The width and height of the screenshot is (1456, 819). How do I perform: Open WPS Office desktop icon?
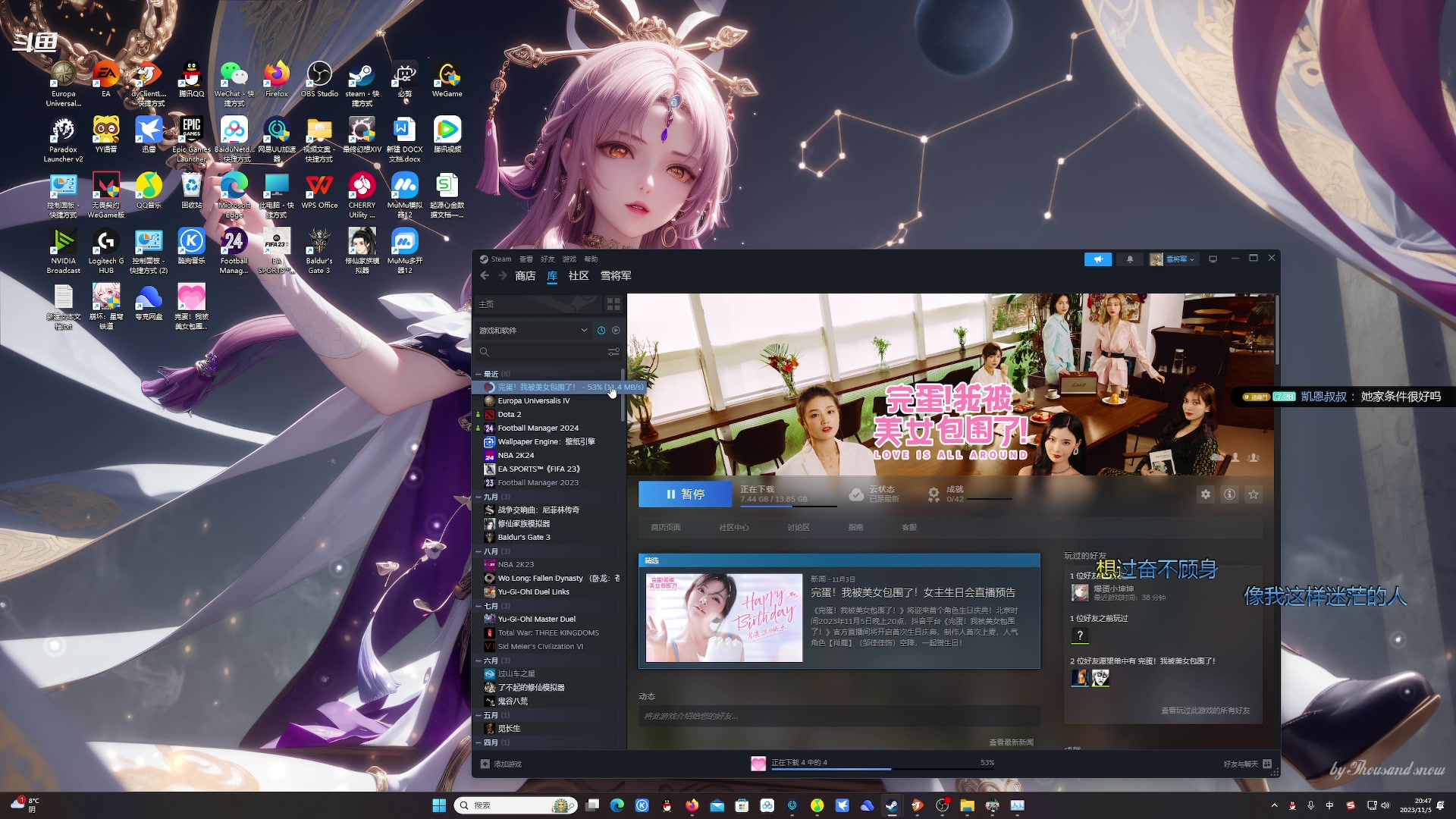pyautogui.click(x=319, y=190)
